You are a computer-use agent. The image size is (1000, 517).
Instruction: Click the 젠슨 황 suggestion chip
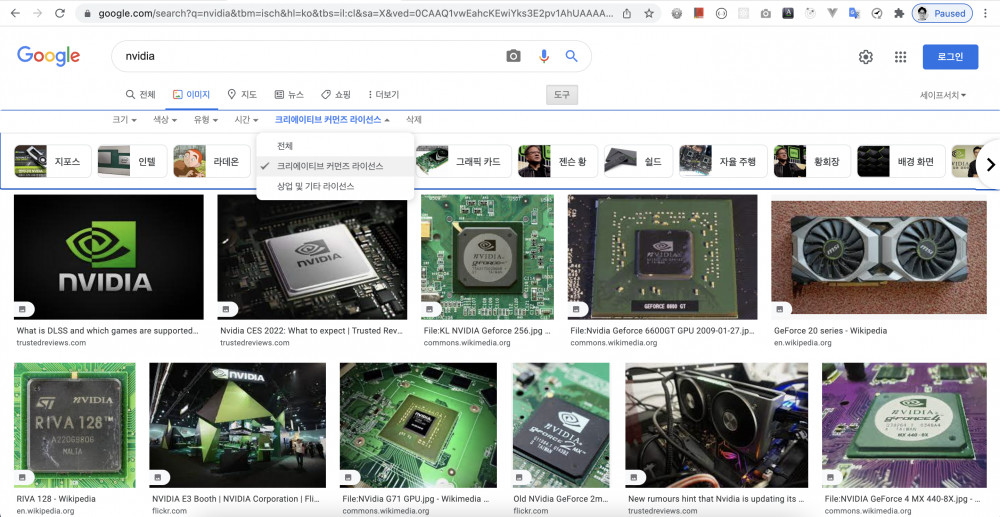557,161
